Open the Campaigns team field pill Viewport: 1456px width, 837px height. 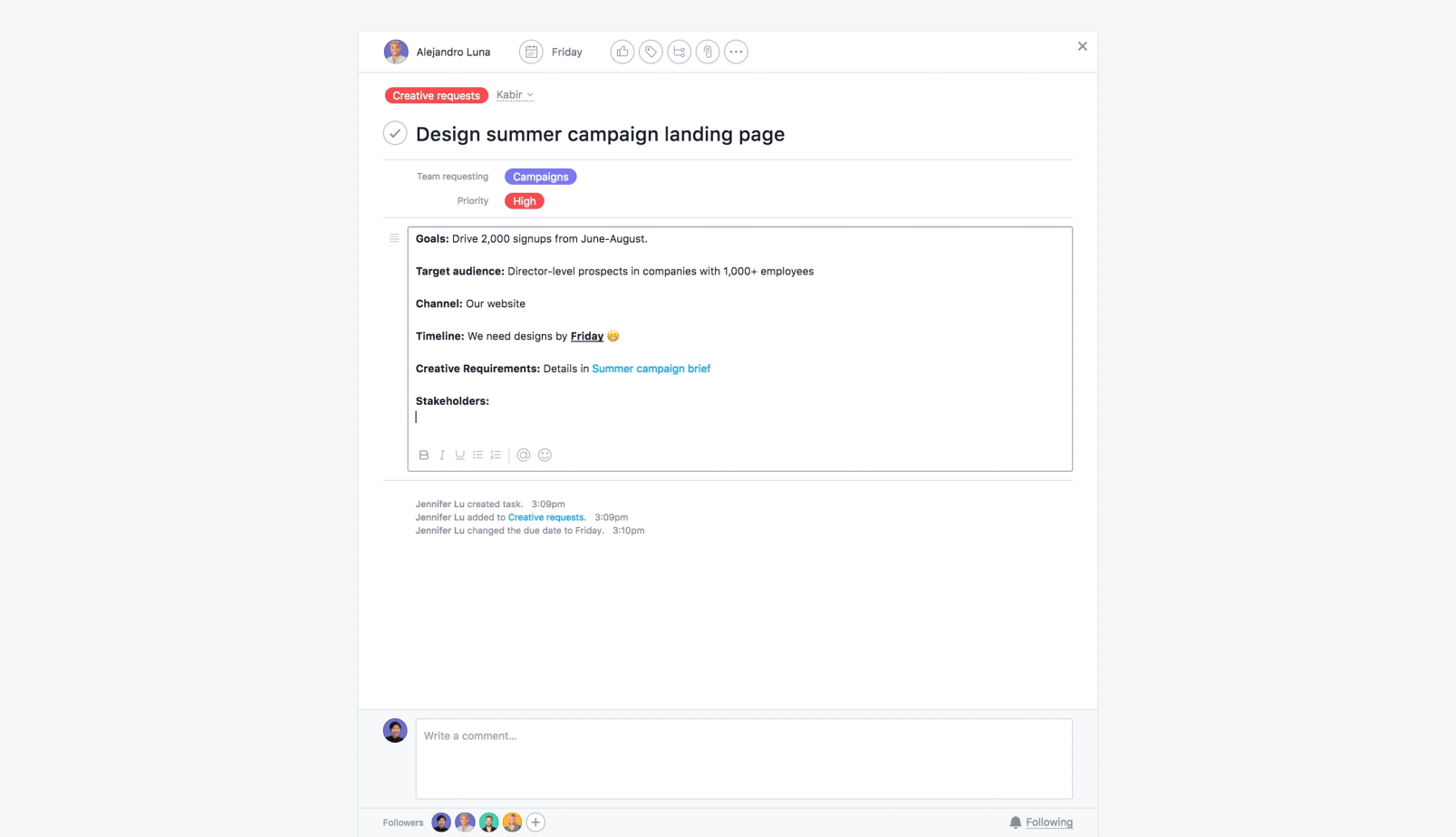[541, 177]
